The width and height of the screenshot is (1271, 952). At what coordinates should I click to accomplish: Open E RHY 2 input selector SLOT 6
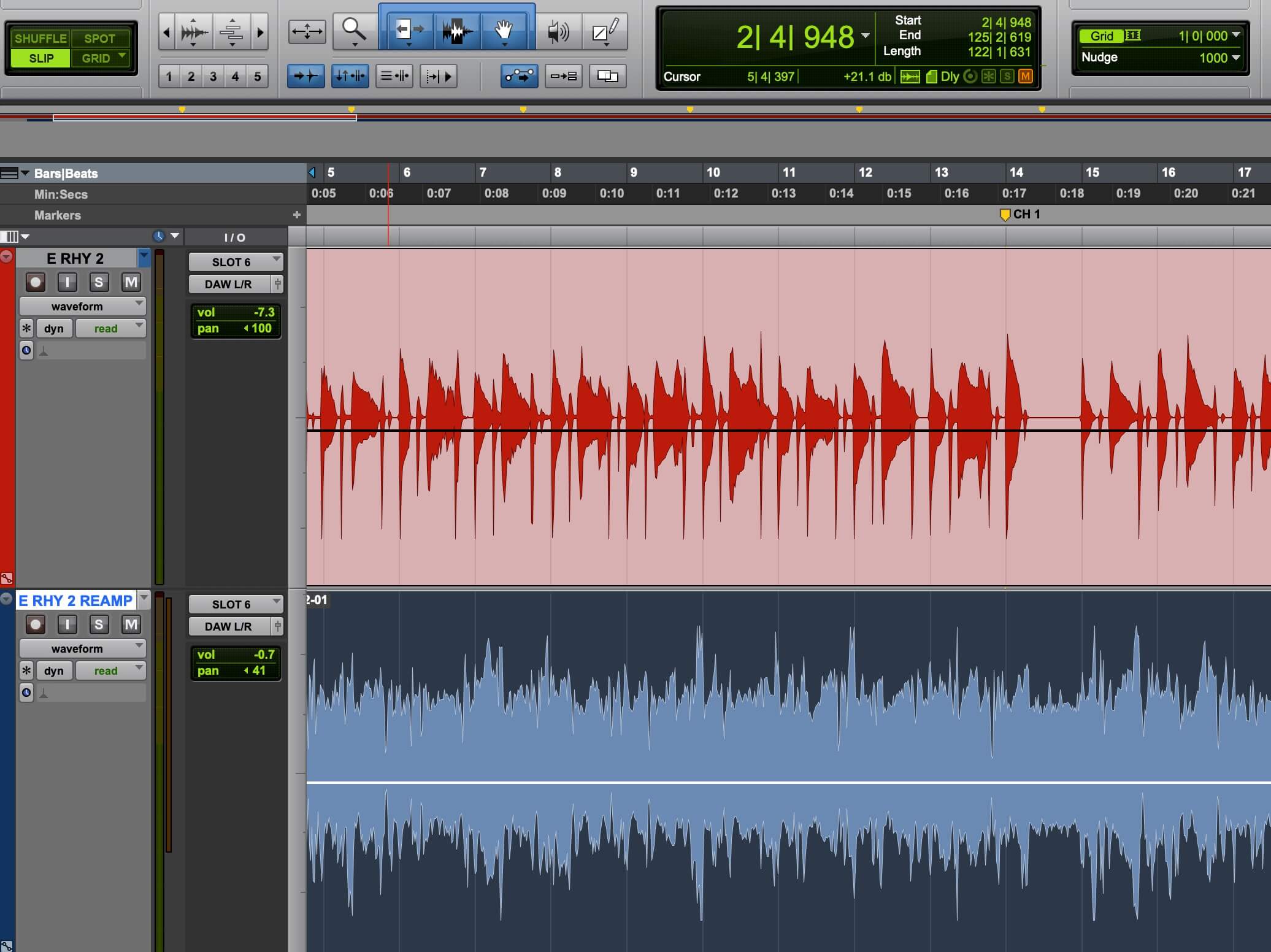click(x=236, y=262)
